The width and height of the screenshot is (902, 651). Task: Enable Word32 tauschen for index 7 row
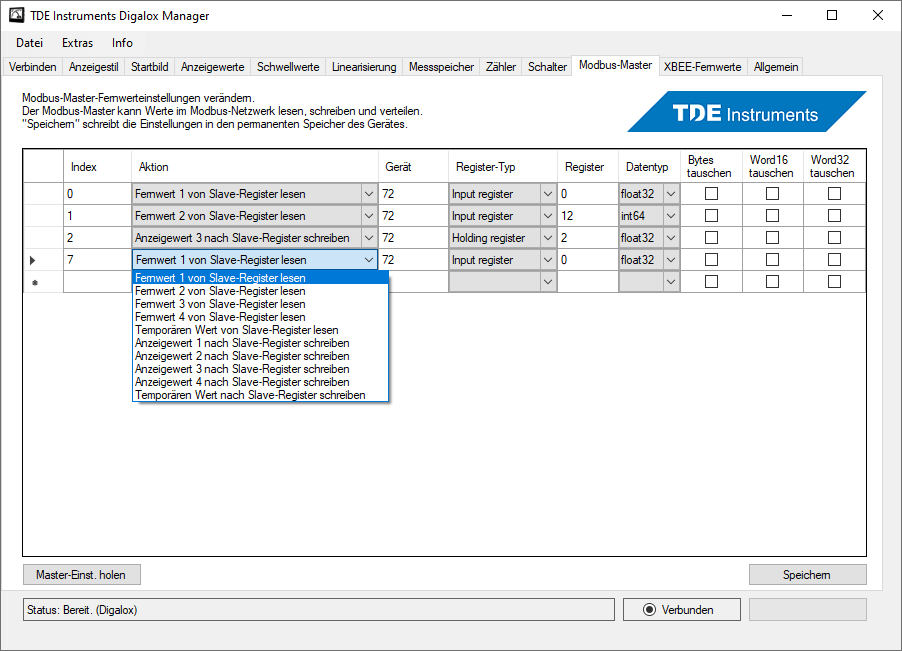point(834,260)
